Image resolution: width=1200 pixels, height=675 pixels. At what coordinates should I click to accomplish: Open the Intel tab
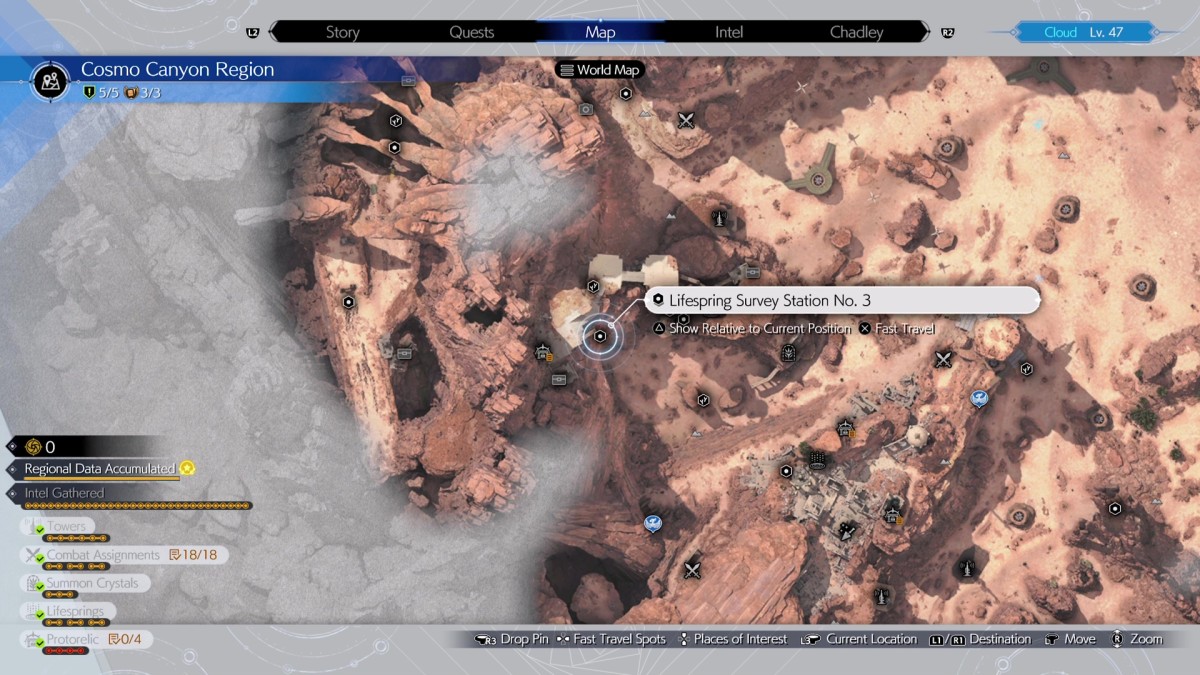[729, 32]
